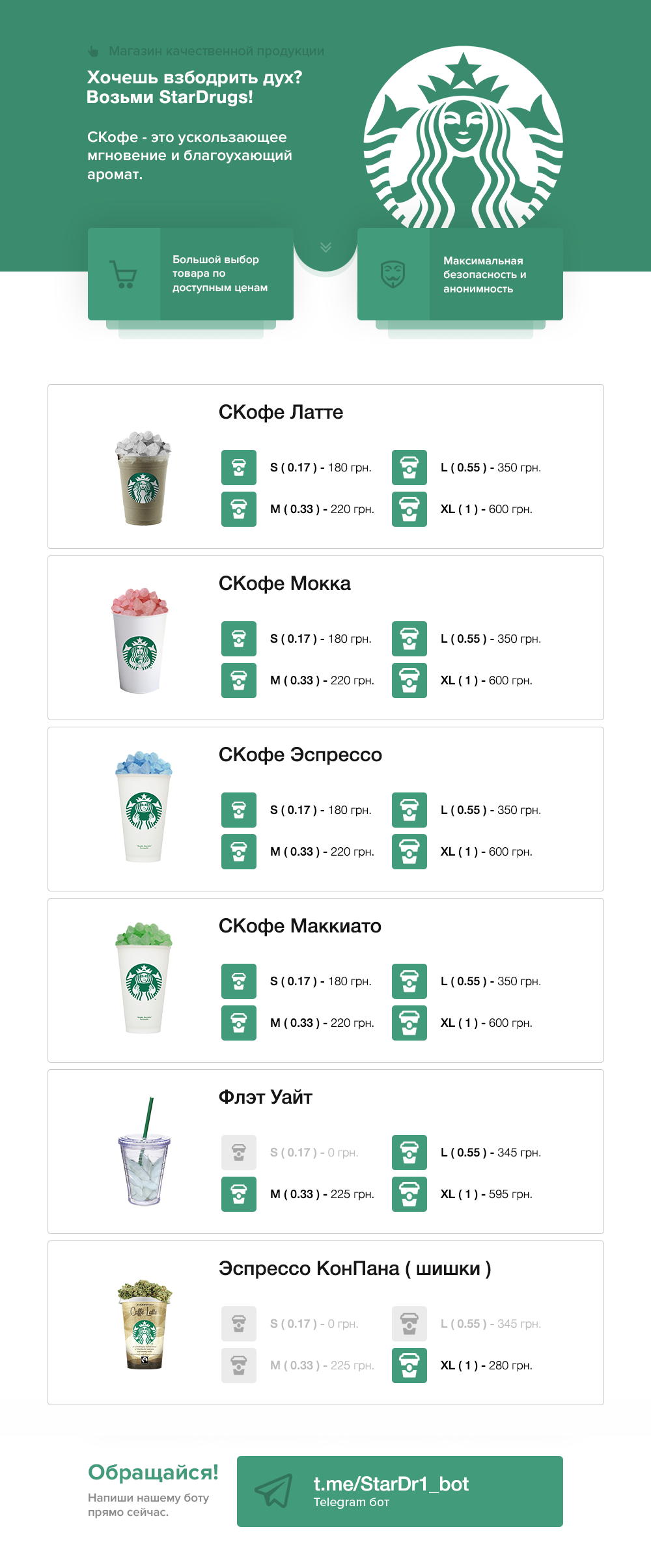Click the hand pointer icon beside Магазин
The width and height of the screenshot is (651, 1568).
tap(93, 51)
